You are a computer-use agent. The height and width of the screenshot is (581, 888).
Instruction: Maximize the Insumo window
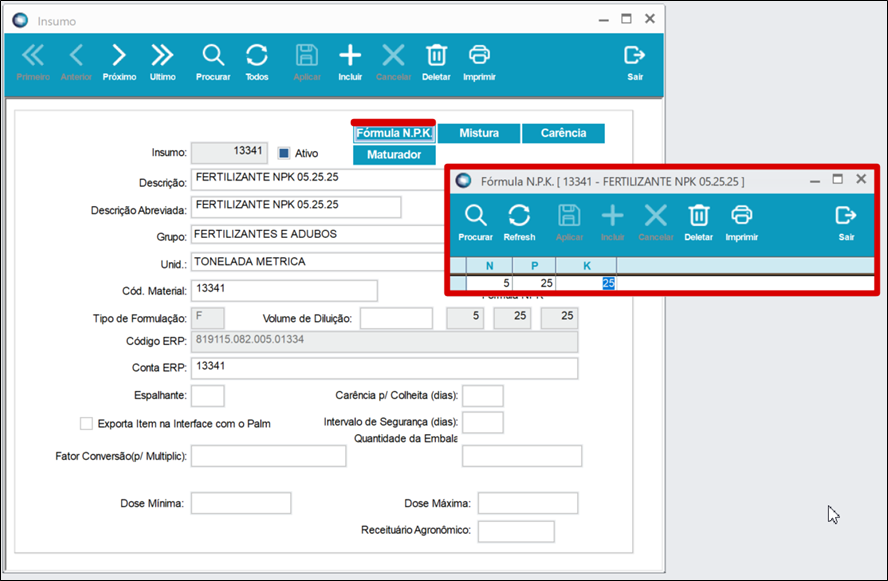coord(626,19)
